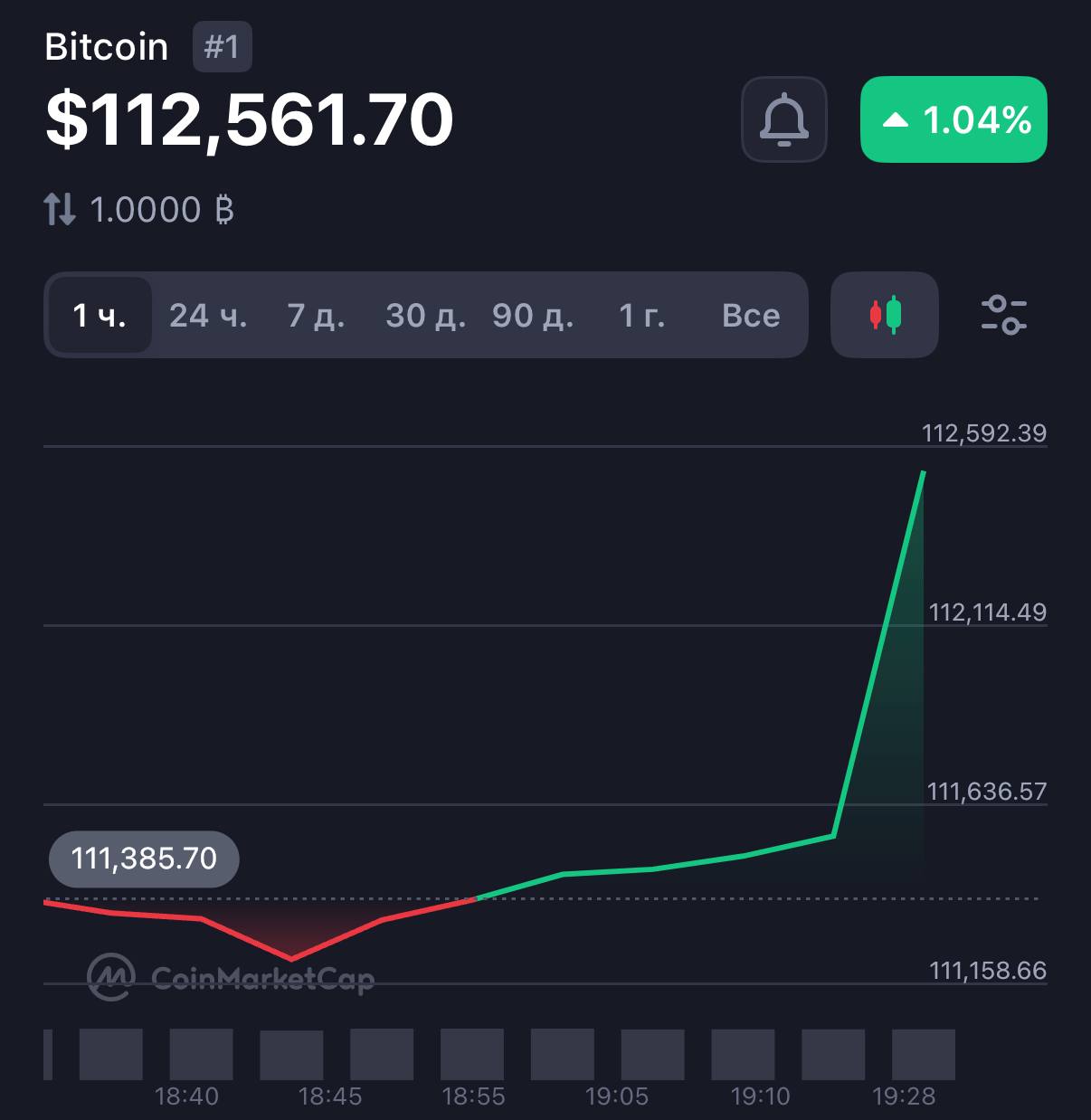Image resolution: width=1091 pixels, height=1120 pixels.
Task: Select the 1 ч. timeframe tab
Action: click(x=100, y=315)
